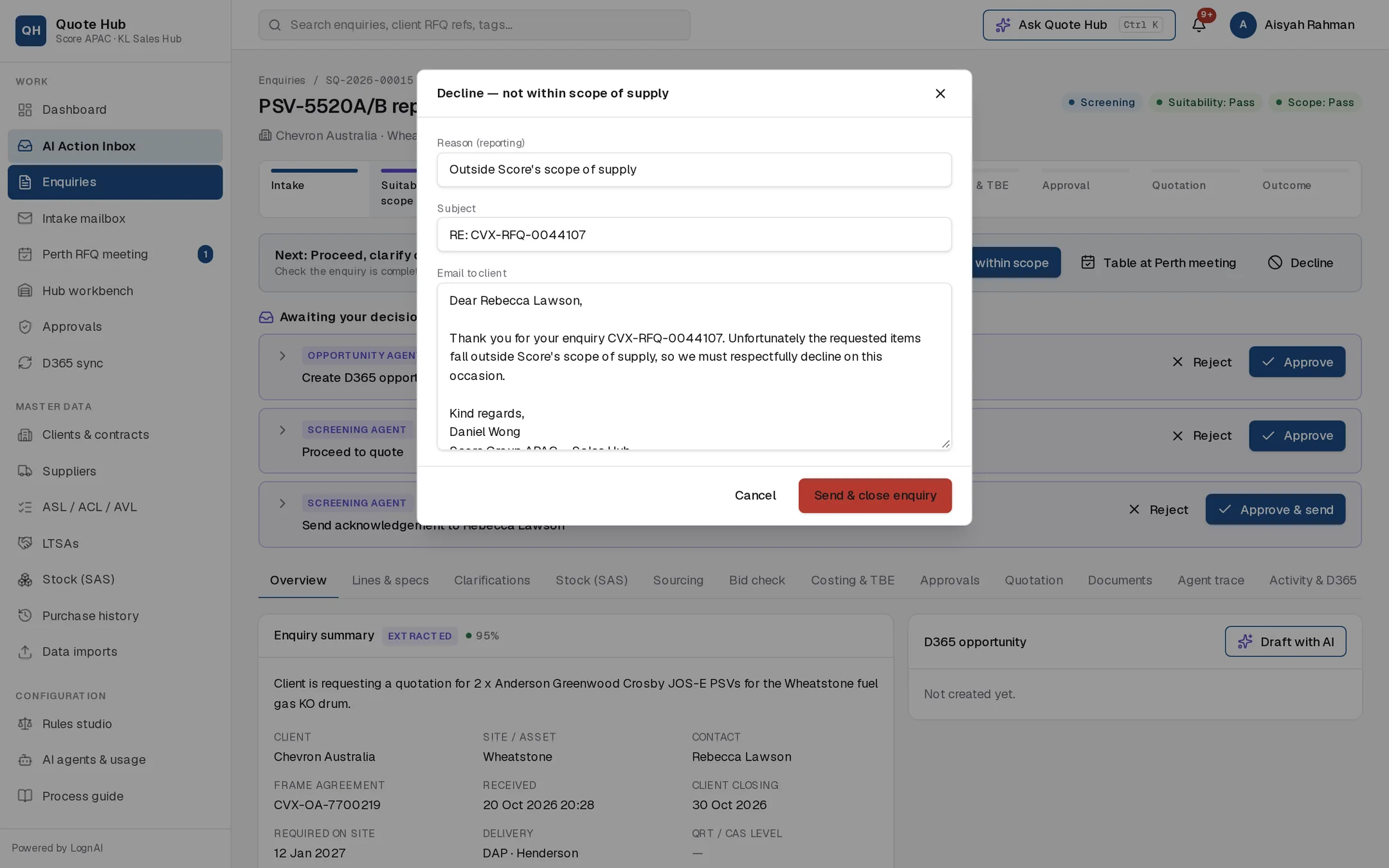Open Purchase history
The width and height of the screenshot is (1389, 868).
pos(115,616)
